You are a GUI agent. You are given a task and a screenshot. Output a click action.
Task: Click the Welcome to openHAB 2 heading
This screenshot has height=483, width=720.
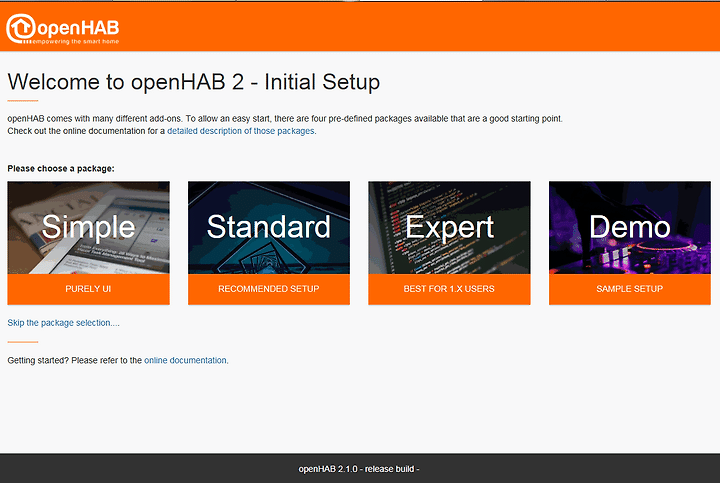194,82
